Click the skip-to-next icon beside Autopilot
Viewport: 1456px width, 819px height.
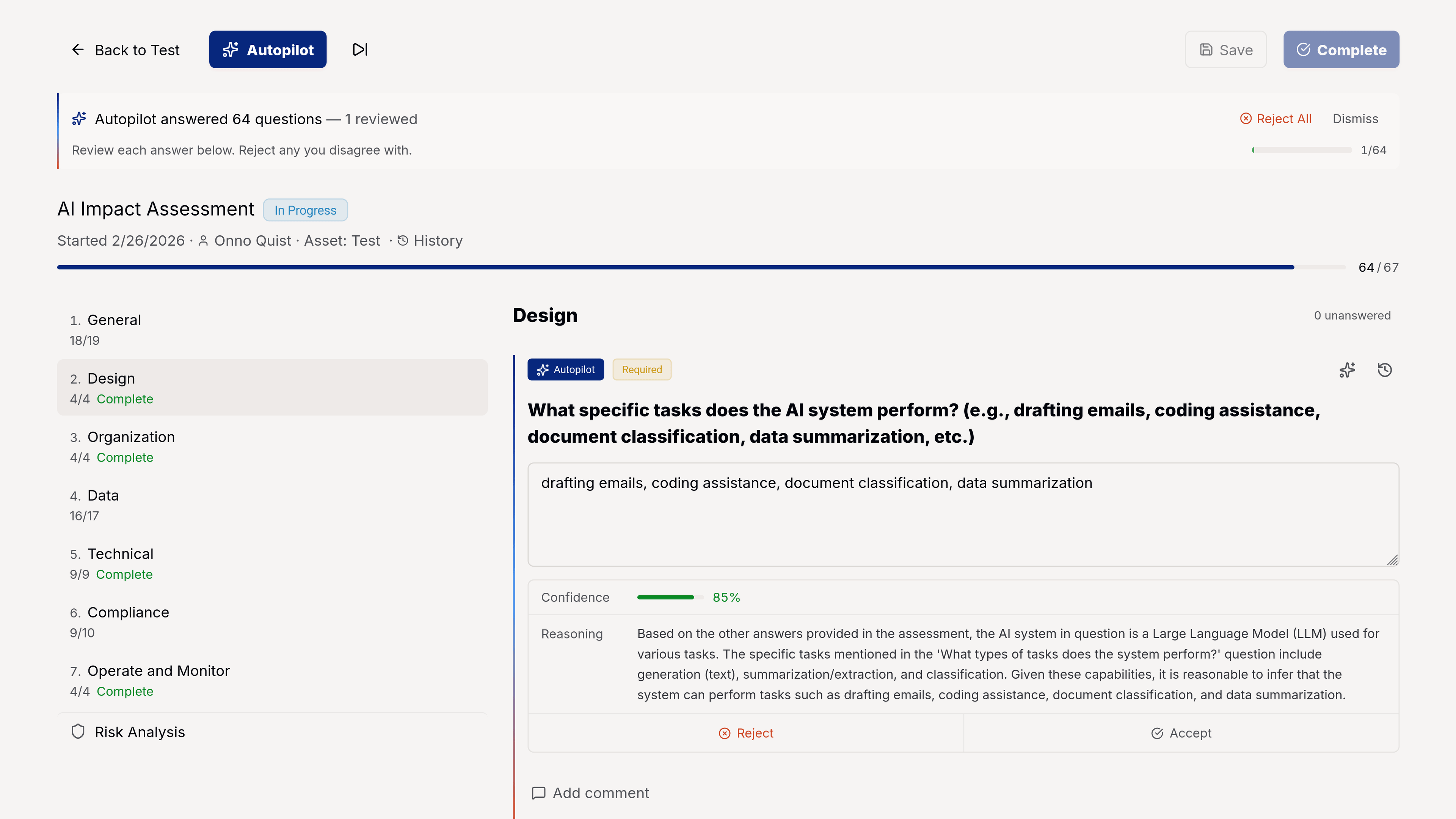pos(360,50)
